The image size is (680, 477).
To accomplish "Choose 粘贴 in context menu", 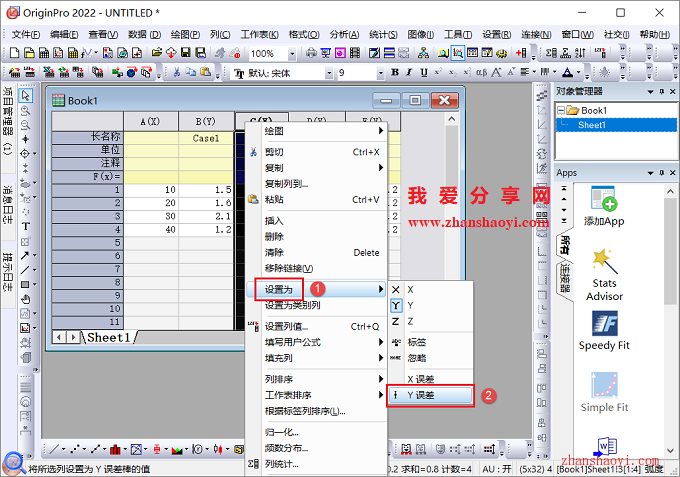I will pyautogui.click(x=316, y=199).
